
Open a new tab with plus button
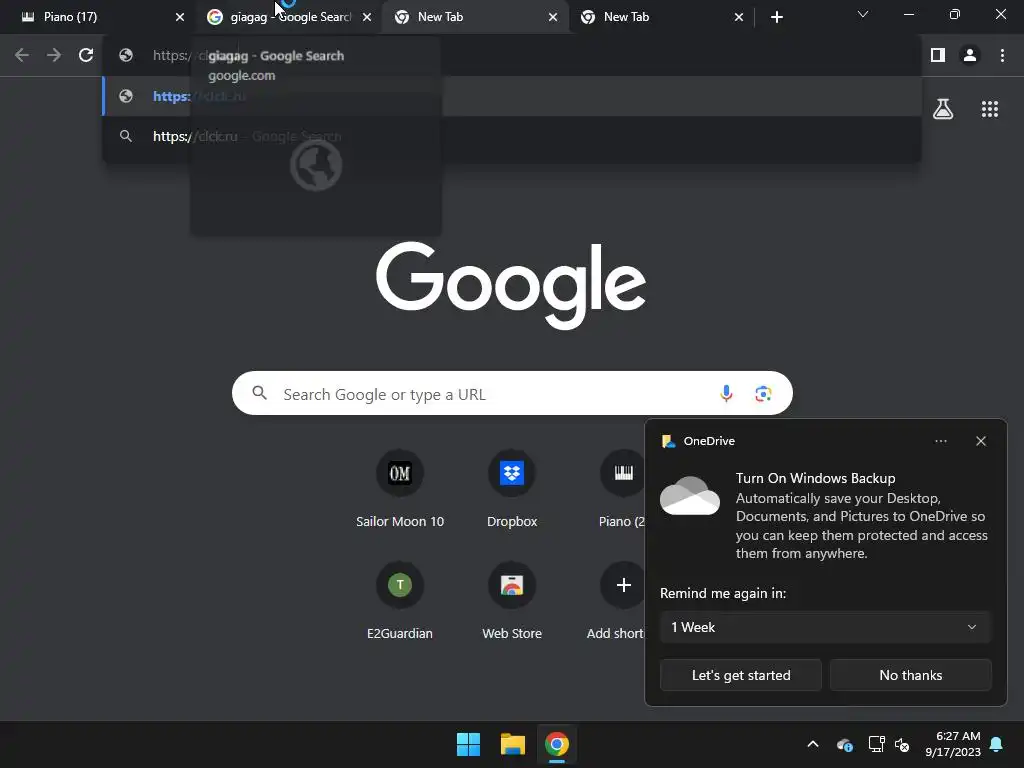pos(776,17)
